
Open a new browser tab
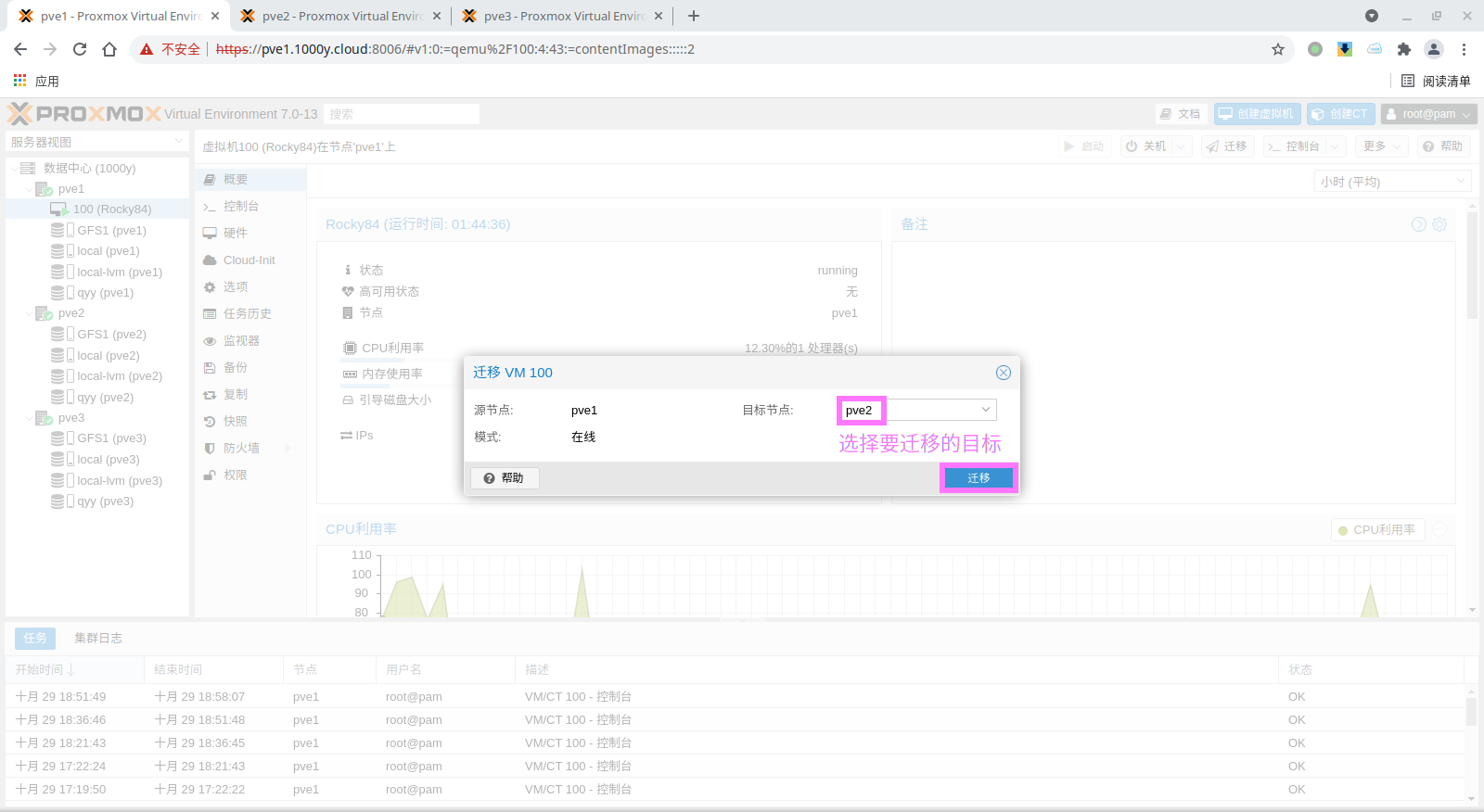(694, 16)
